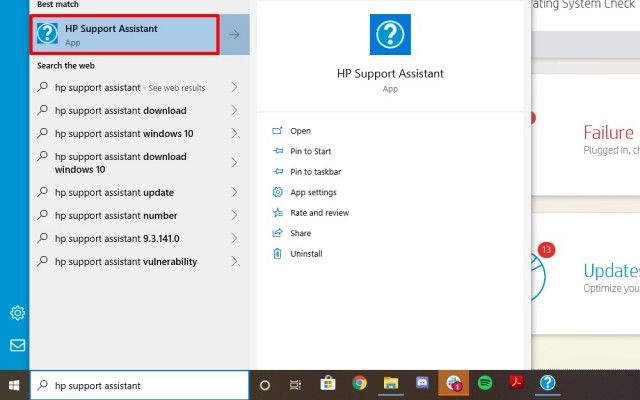Open the Windows Start button
This screenshot has height=400, width=640.
[x=14, y=385]
